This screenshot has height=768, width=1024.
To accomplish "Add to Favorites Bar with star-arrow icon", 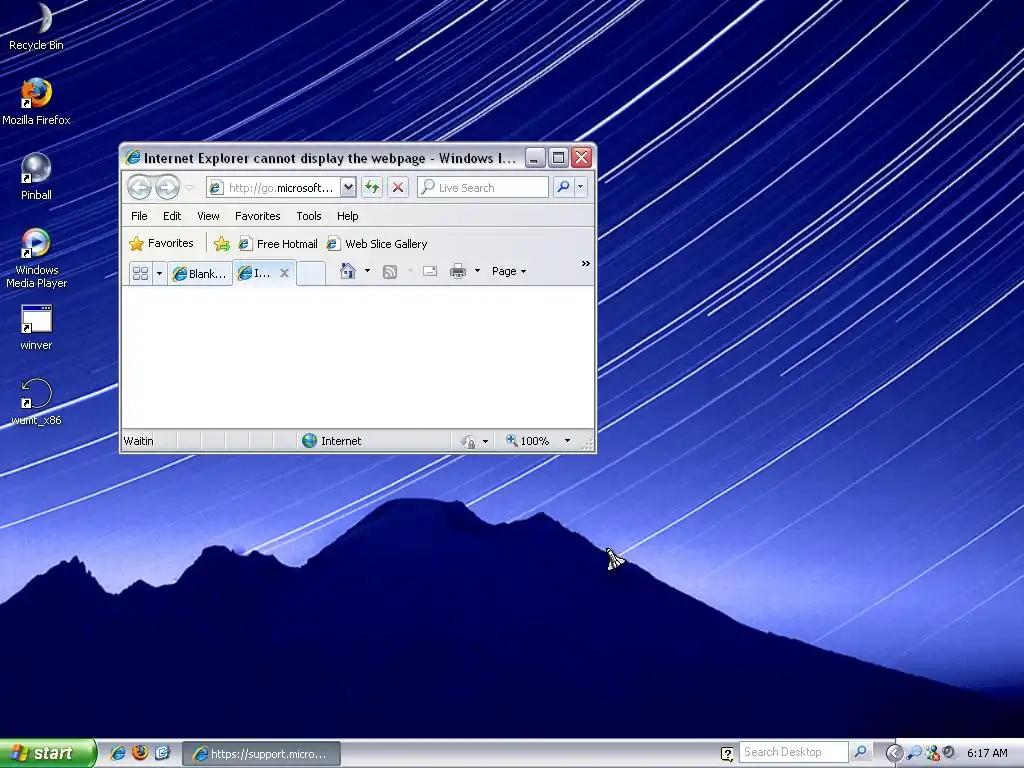I will (221, 244).
